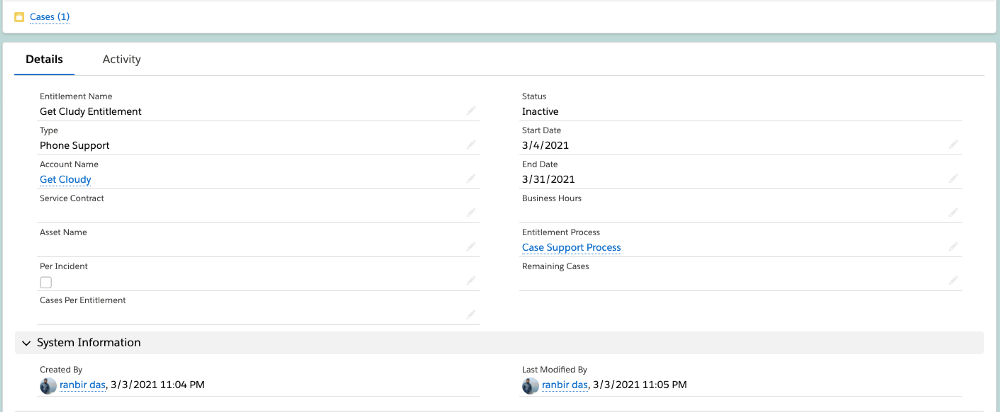This screenshot has height=412, width=1000.
Task: Click the 3/3/2021 11:04 PM created timestamp
Action: coord(158,385)
